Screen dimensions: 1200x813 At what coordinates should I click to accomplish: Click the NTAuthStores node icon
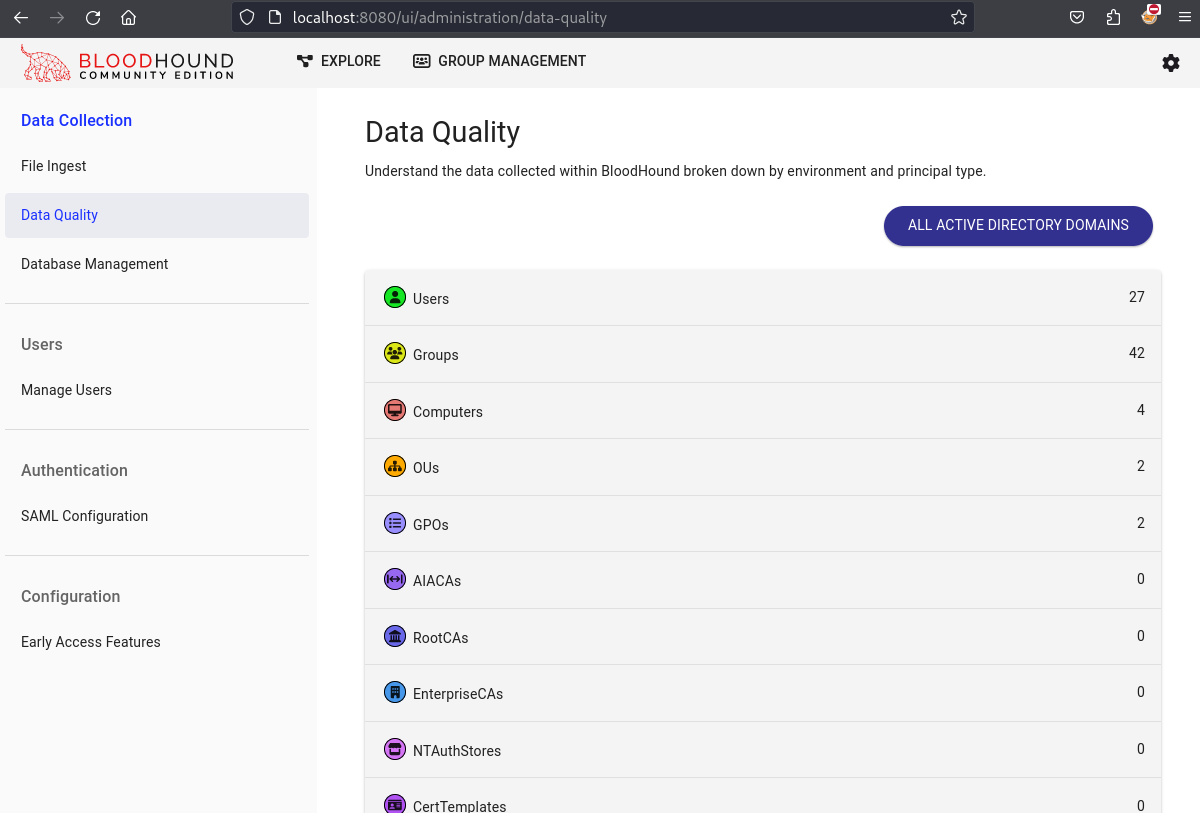tap(395, 749)
